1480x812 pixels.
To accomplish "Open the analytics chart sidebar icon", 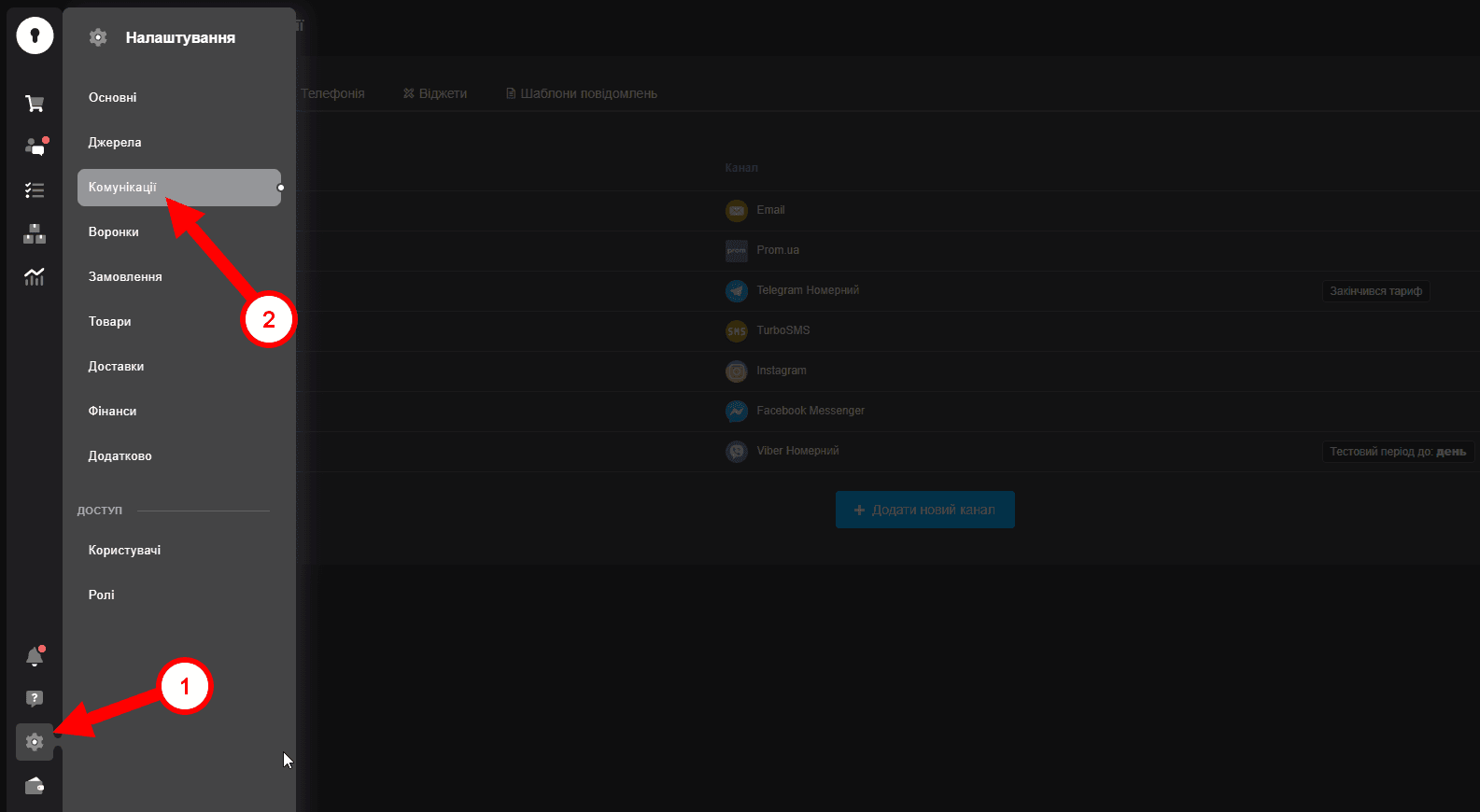I will coord(35,276).
